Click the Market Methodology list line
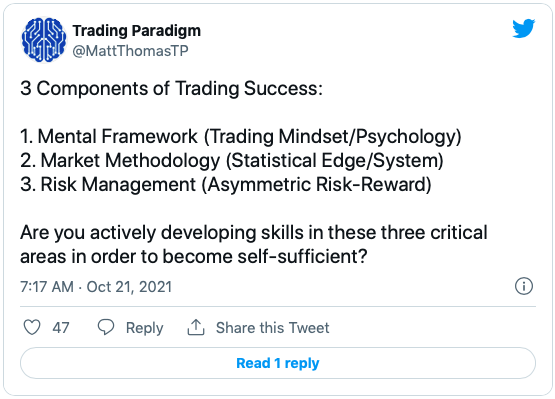 point(232,160)
